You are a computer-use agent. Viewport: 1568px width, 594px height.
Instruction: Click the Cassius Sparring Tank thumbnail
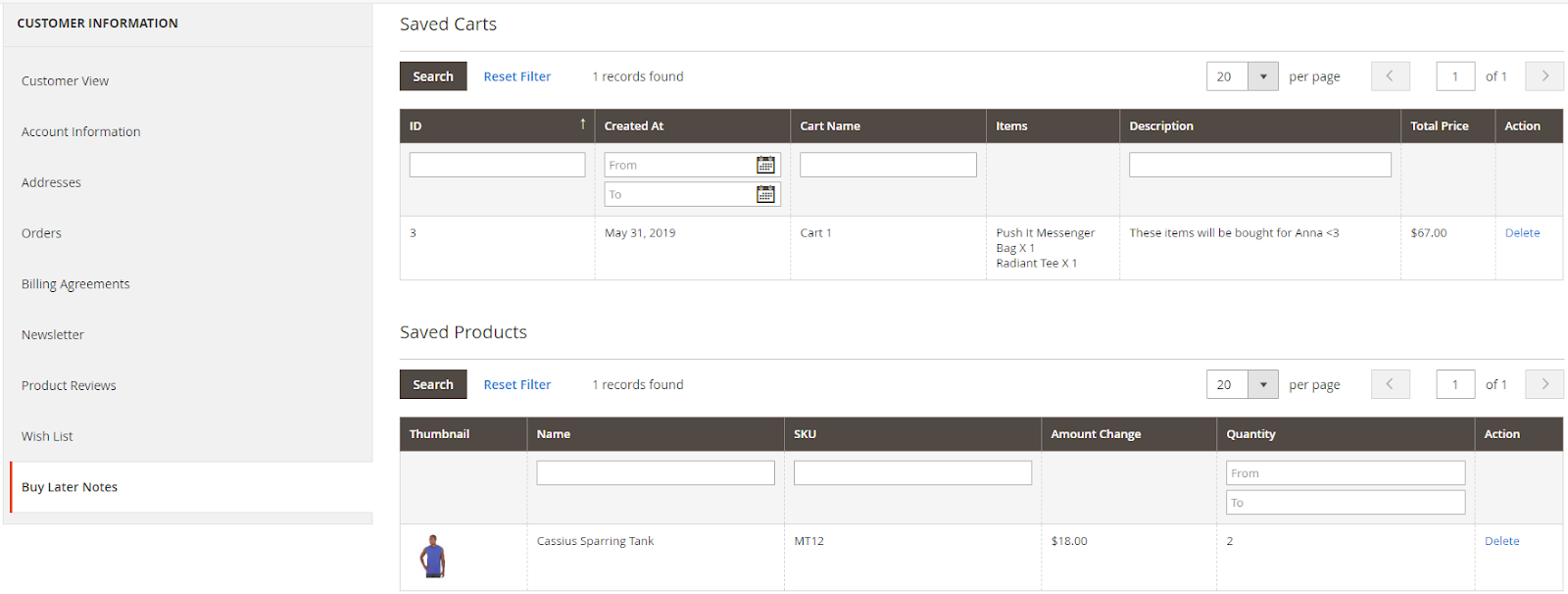(x=433, y=557)
